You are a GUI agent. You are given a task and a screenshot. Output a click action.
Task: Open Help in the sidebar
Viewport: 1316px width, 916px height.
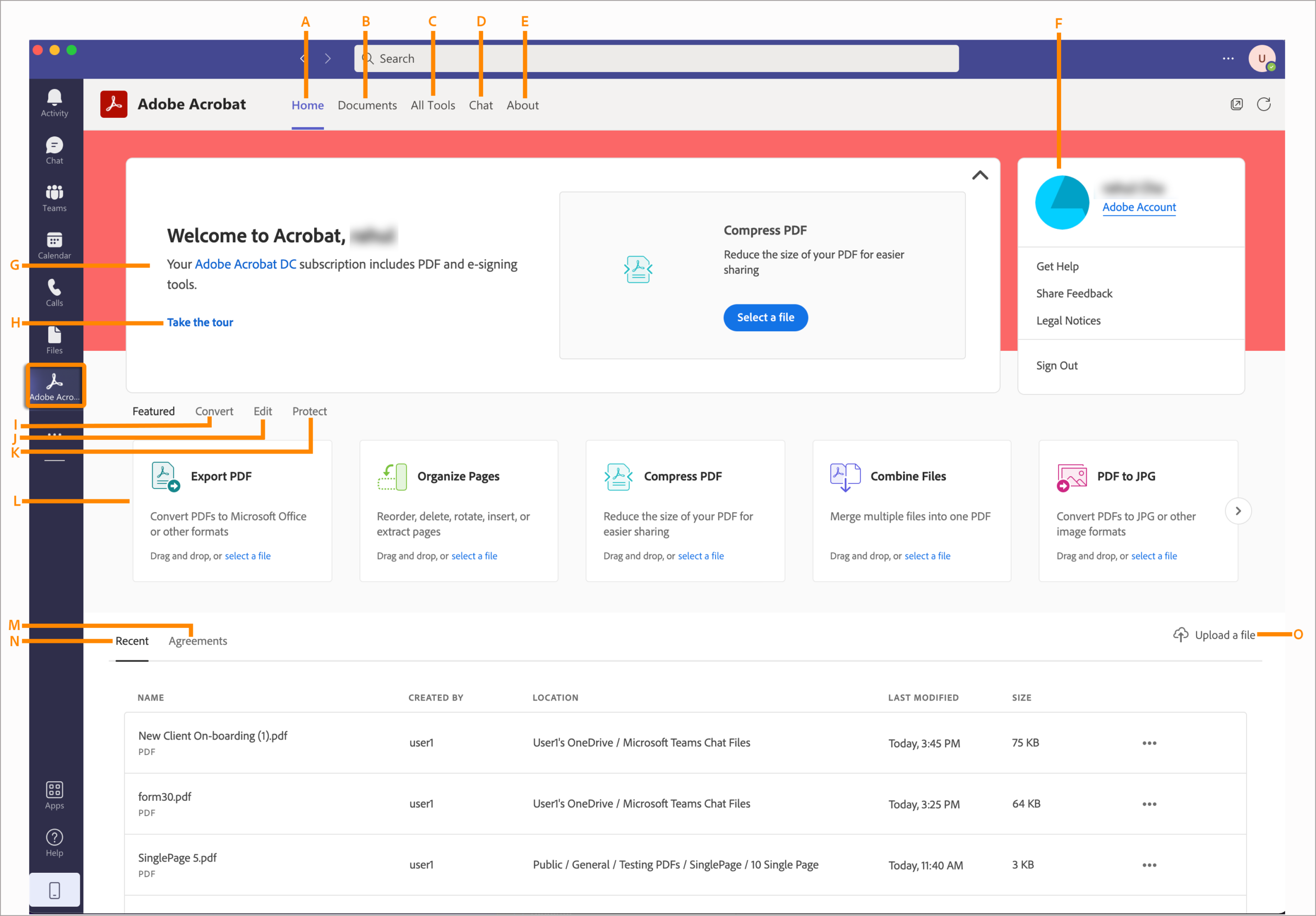click(54, 843)
